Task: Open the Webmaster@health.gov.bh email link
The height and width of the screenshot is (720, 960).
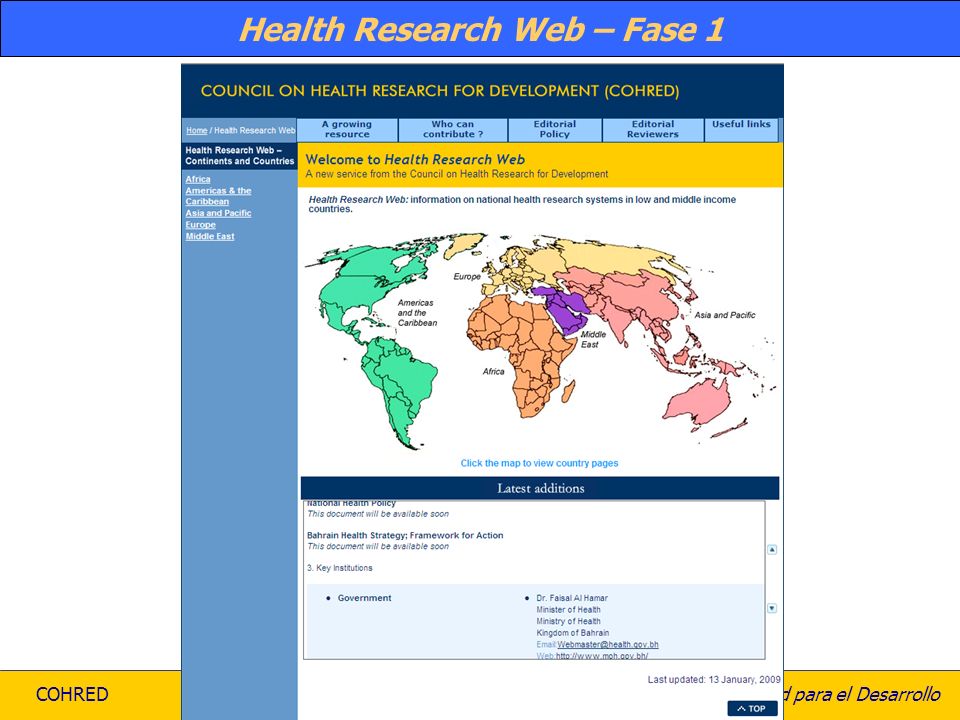Action: click(608, 645)
